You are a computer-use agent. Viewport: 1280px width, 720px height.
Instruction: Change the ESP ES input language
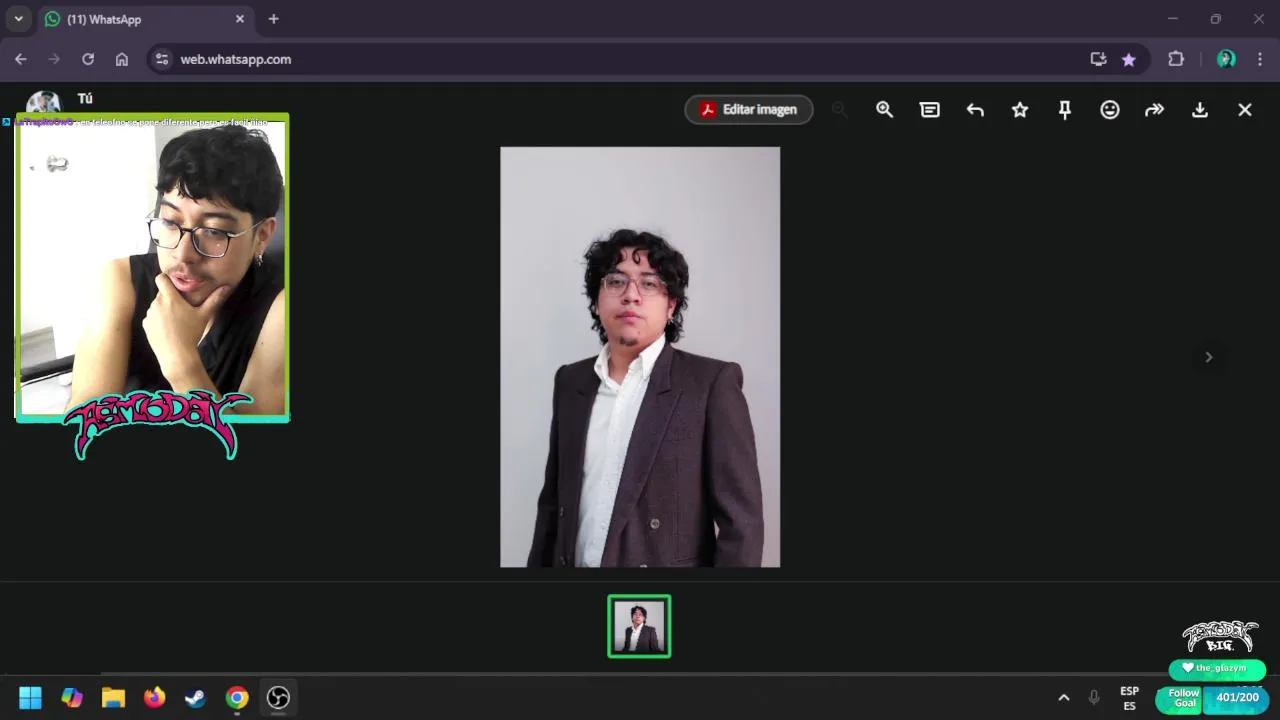click(1129, 698)
